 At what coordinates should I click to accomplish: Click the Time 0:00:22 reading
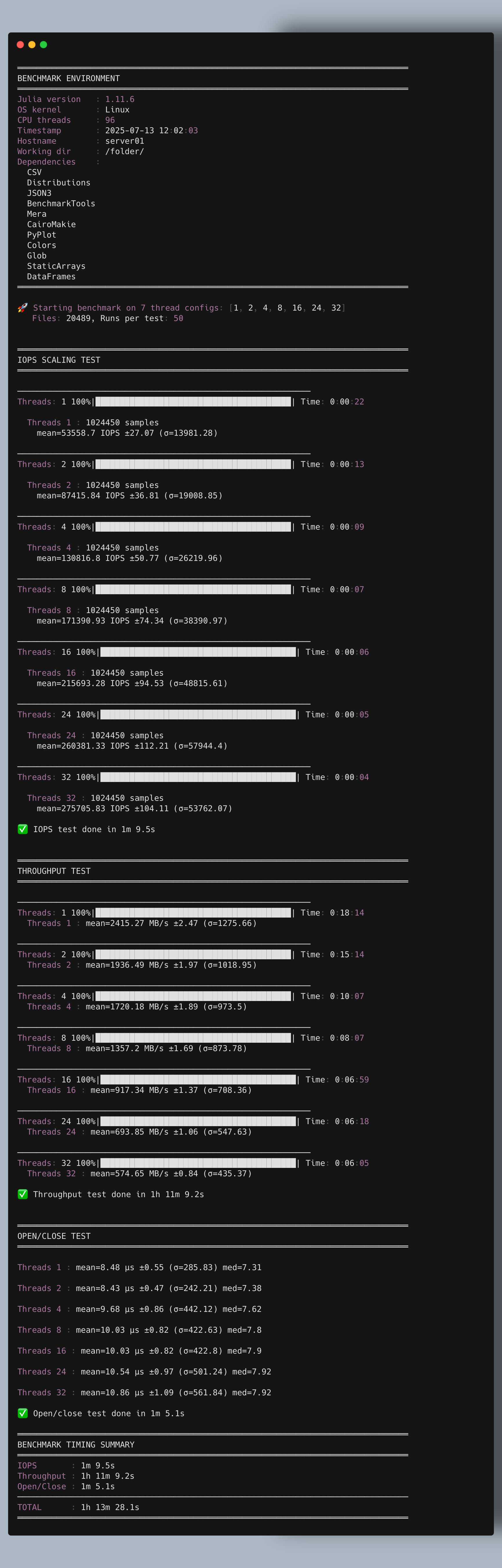tap(332, 402)
